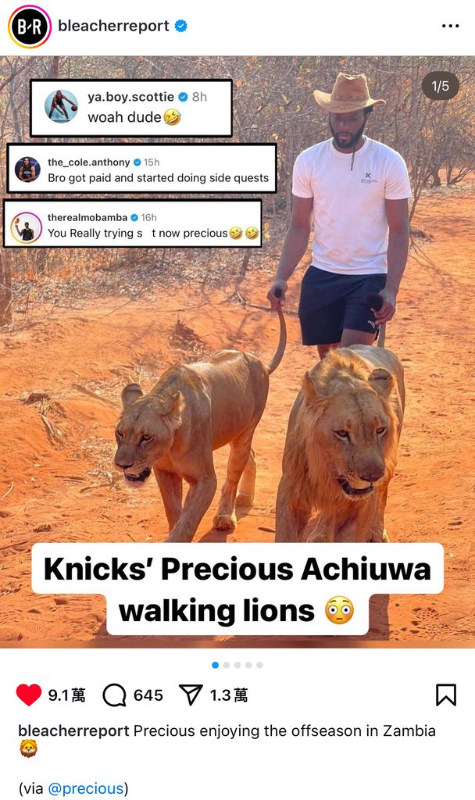The height and width of the screenshot is (800, 475).
Task: Save post with bookmark icon
Action: (446, 695)
